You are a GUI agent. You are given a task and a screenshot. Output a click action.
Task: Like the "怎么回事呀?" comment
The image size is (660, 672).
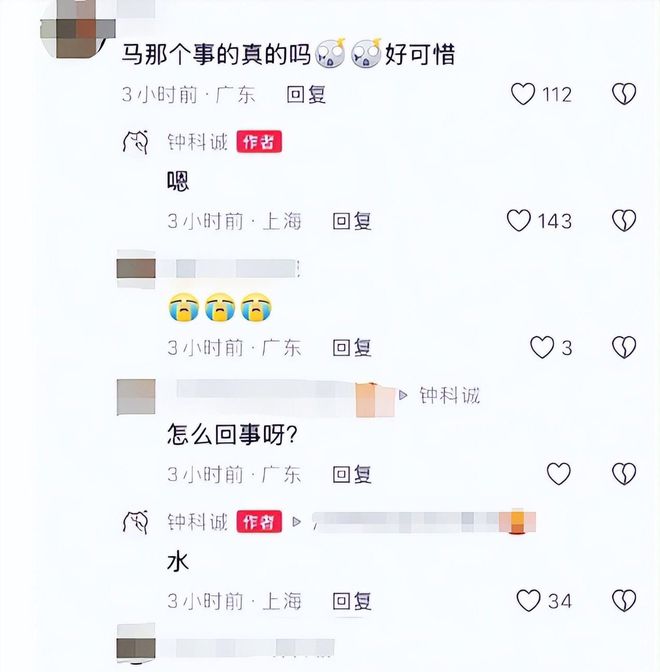558,474
